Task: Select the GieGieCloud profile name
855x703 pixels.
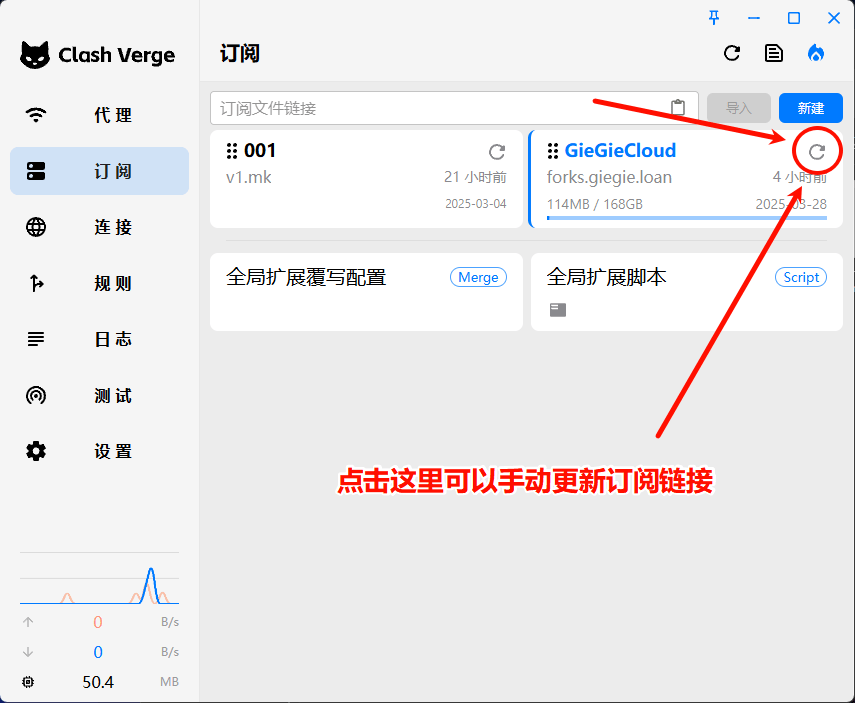Action: coord(620,151)
